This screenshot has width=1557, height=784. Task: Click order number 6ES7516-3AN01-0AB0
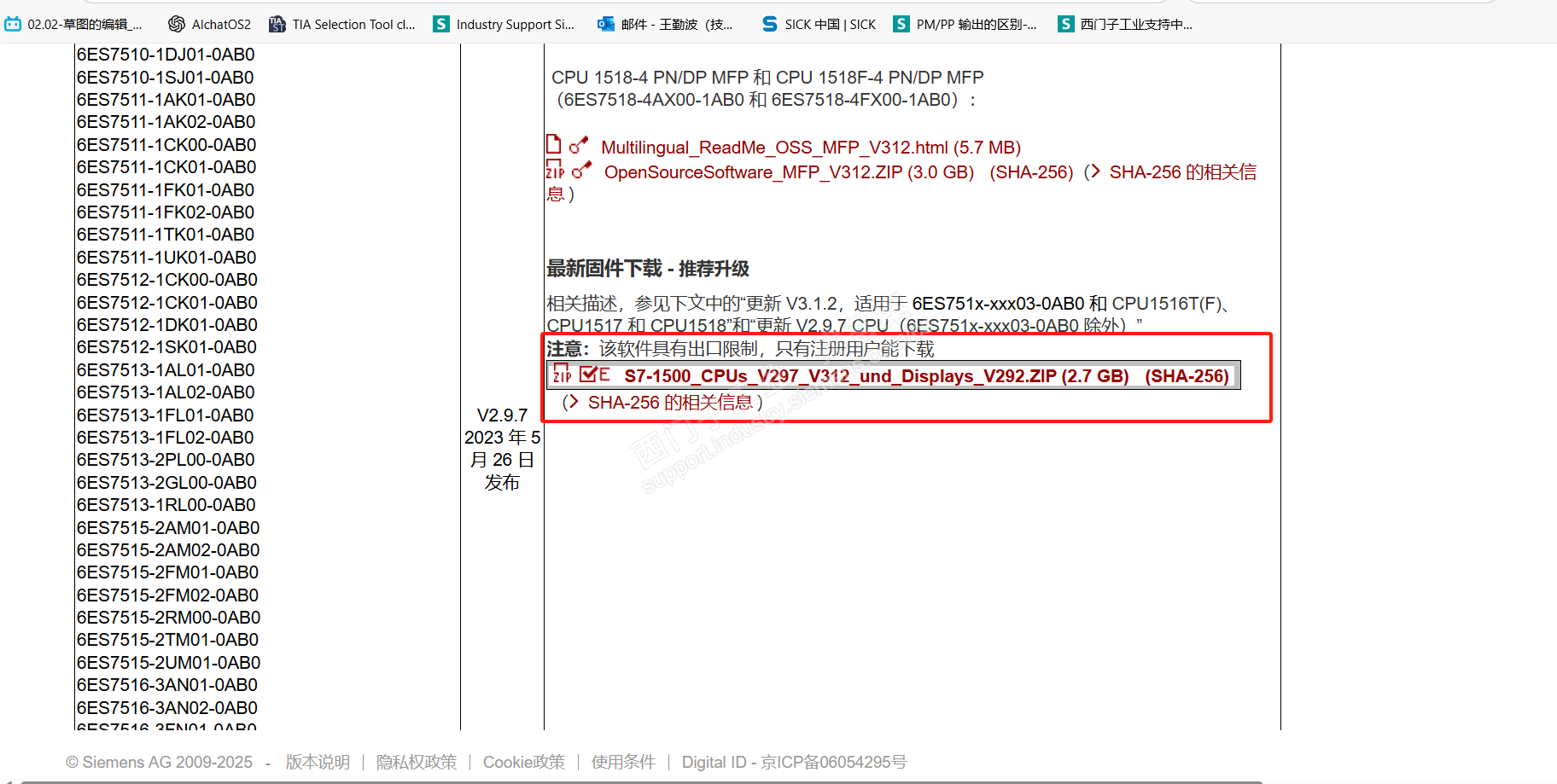(167, 685)
